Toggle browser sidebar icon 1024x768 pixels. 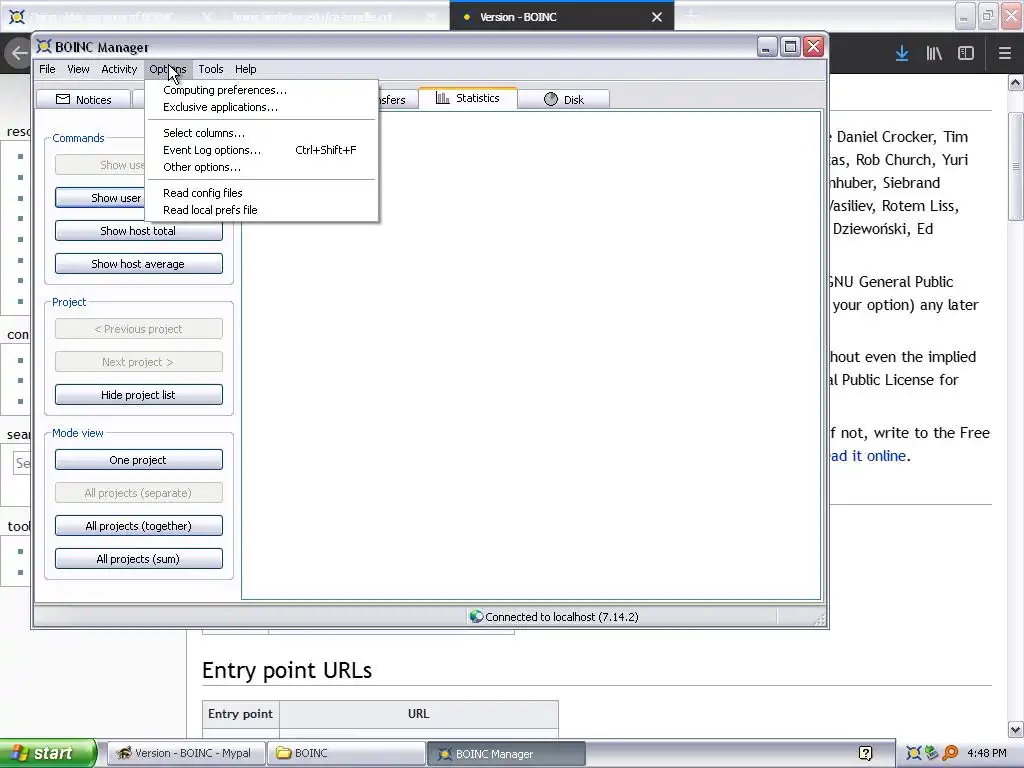point(966,54)
